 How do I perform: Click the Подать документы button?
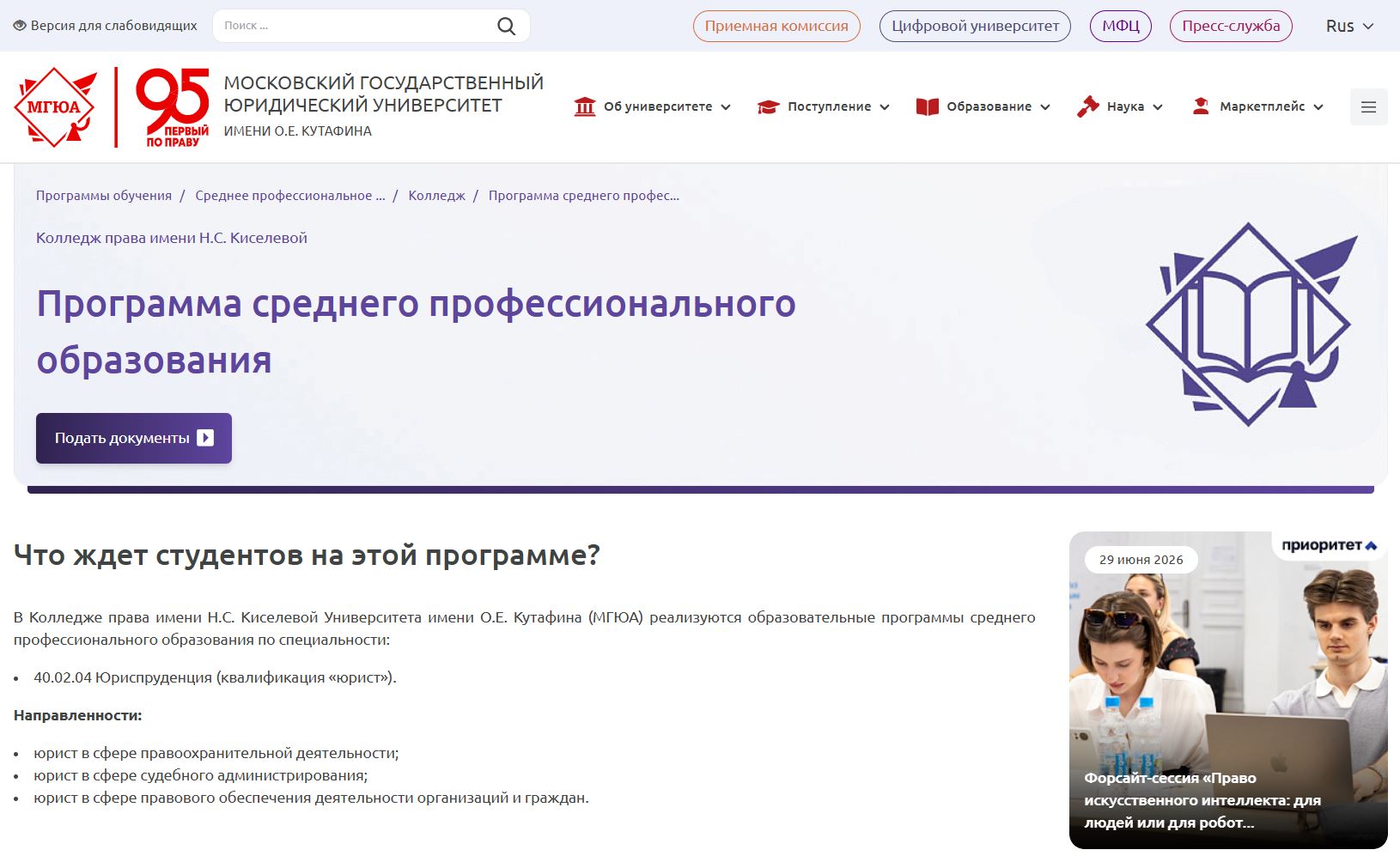point(134,438)
